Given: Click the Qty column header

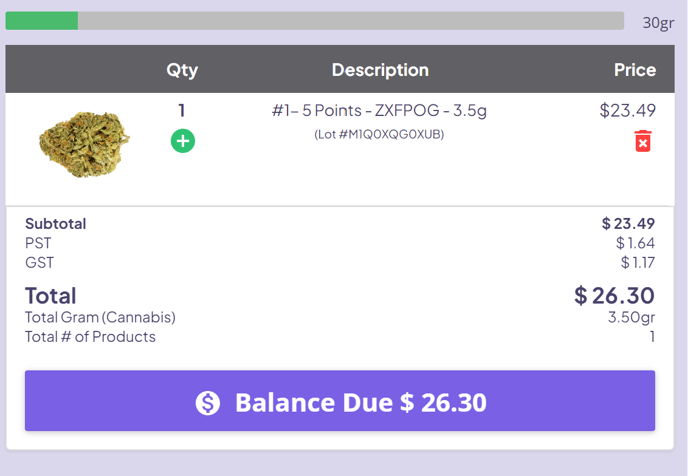Looking at the screenshot, I should click(182, 70).
